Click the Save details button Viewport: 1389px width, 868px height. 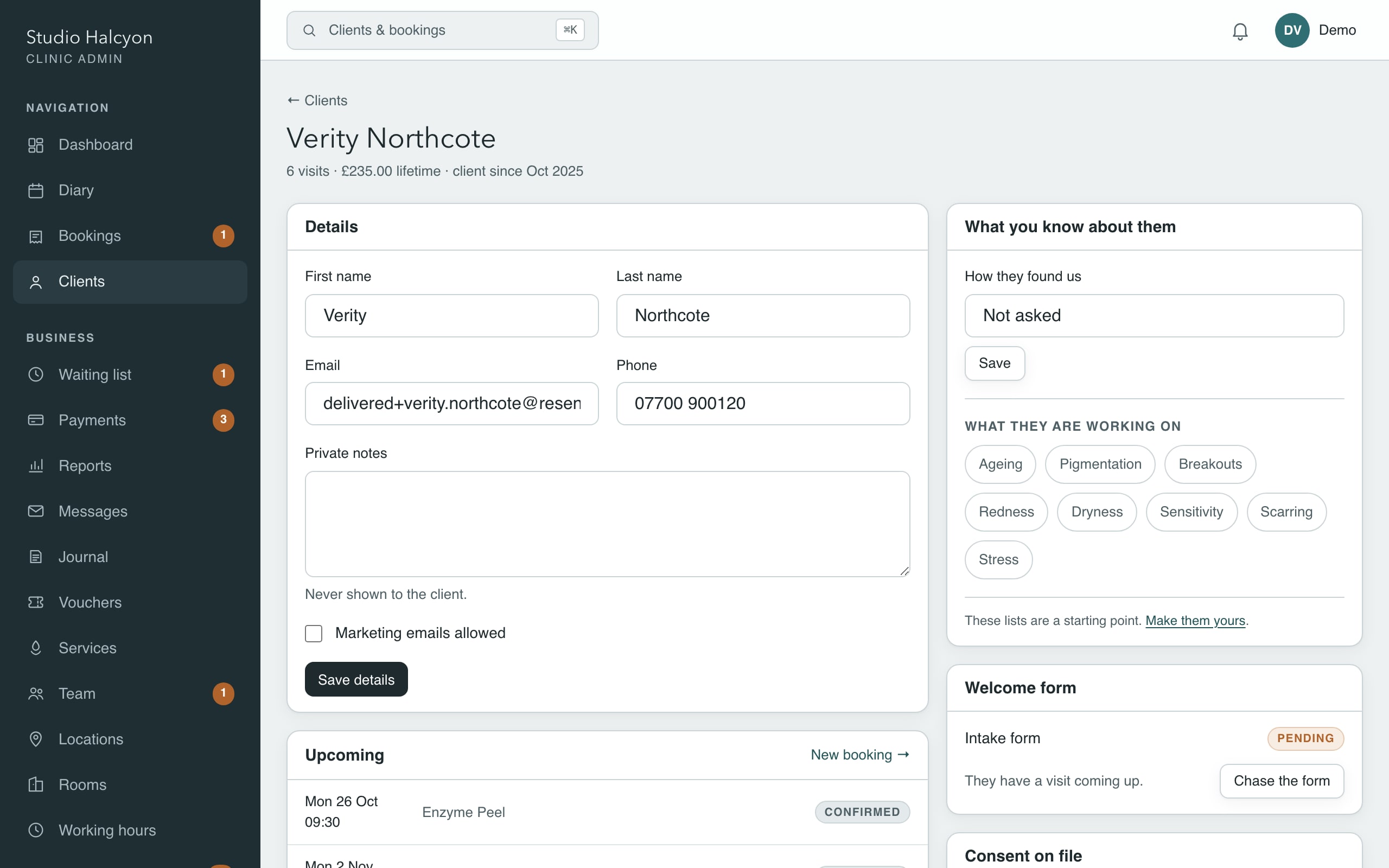356,679
